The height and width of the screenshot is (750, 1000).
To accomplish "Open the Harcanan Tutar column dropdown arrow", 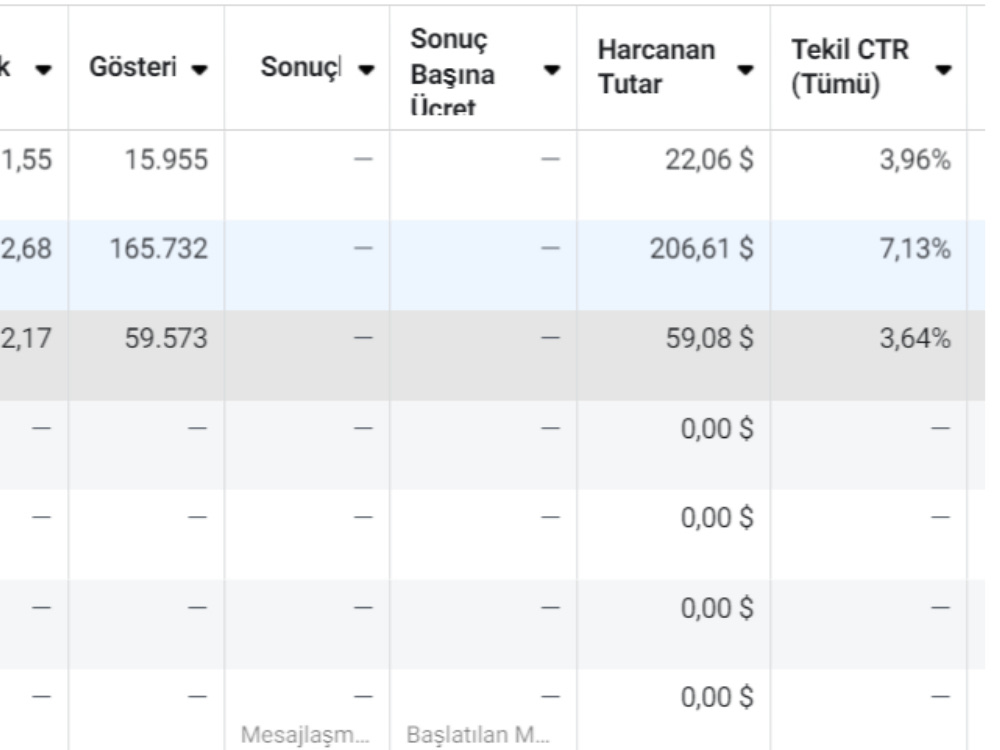I will (x=746, y=70).
